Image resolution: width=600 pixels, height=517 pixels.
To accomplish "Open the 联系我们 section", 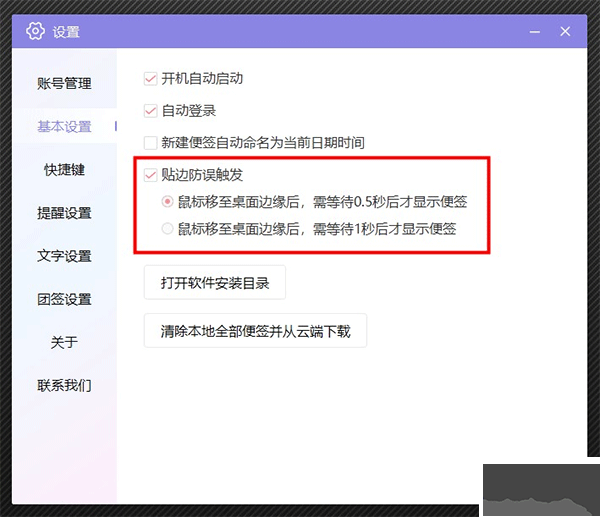I will pyautogui.click(x=64, y=385).
